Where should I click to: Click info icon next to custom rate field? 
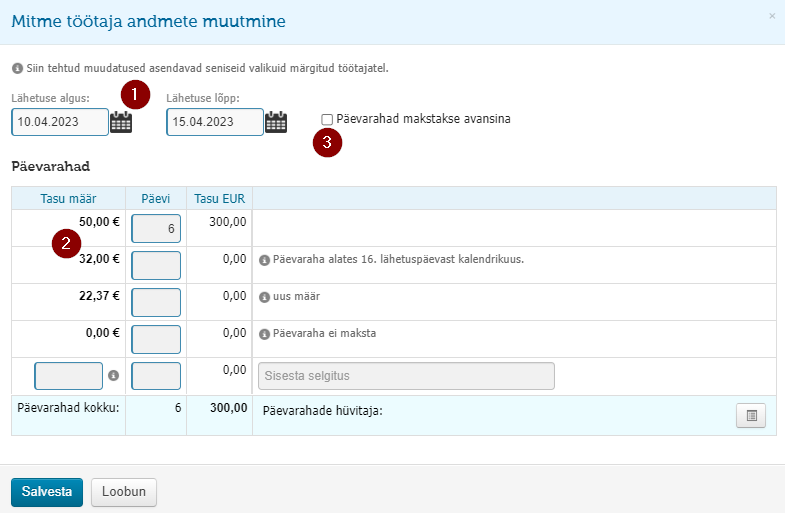(114, 375)
